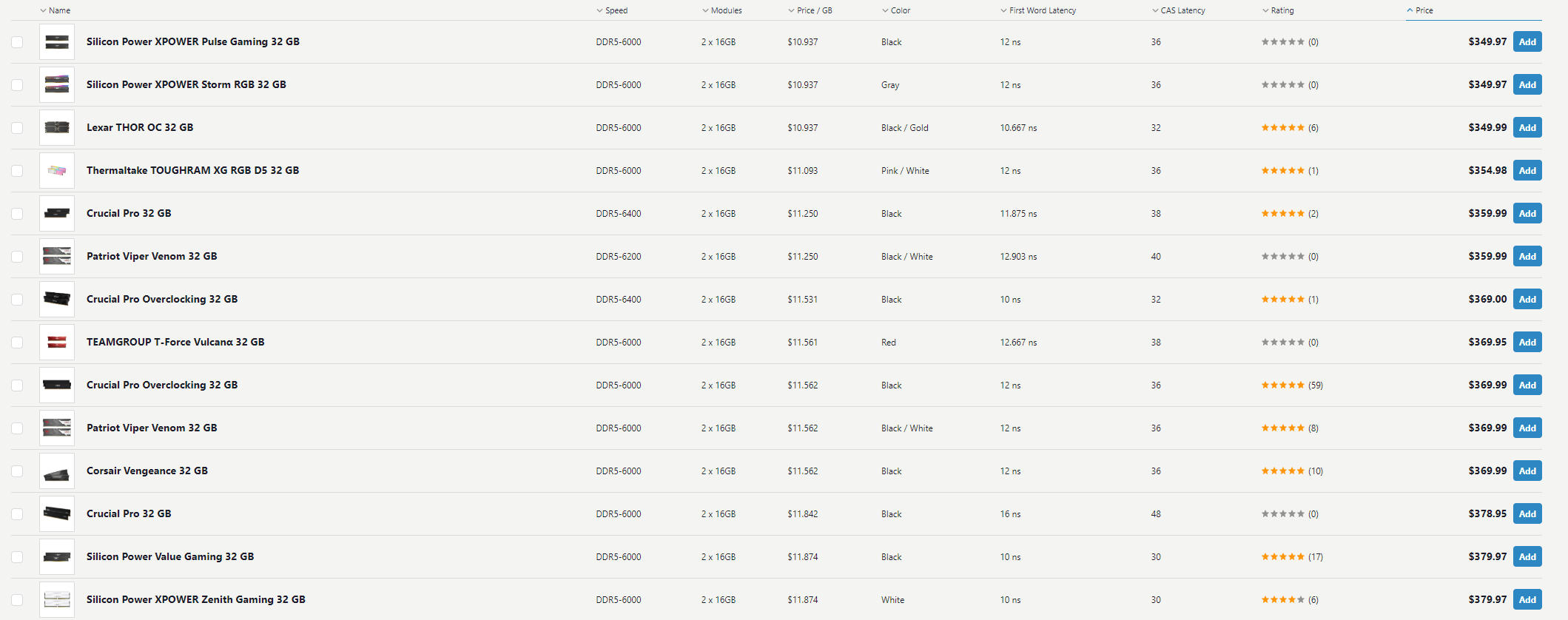Click Add for Silicon Power Value Gaming

[1527, 556]
